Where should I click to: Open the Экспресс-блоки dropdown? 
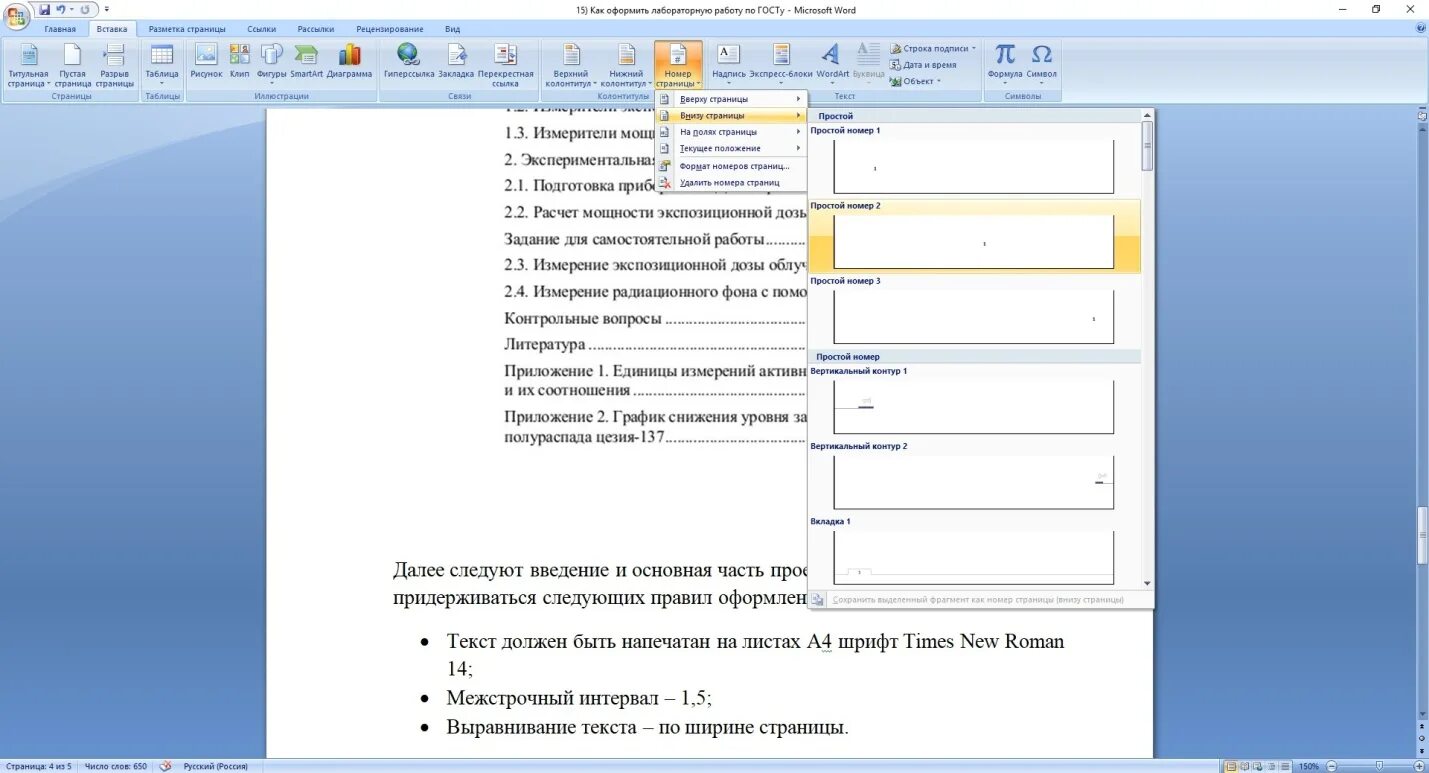[x=781, y=66]
